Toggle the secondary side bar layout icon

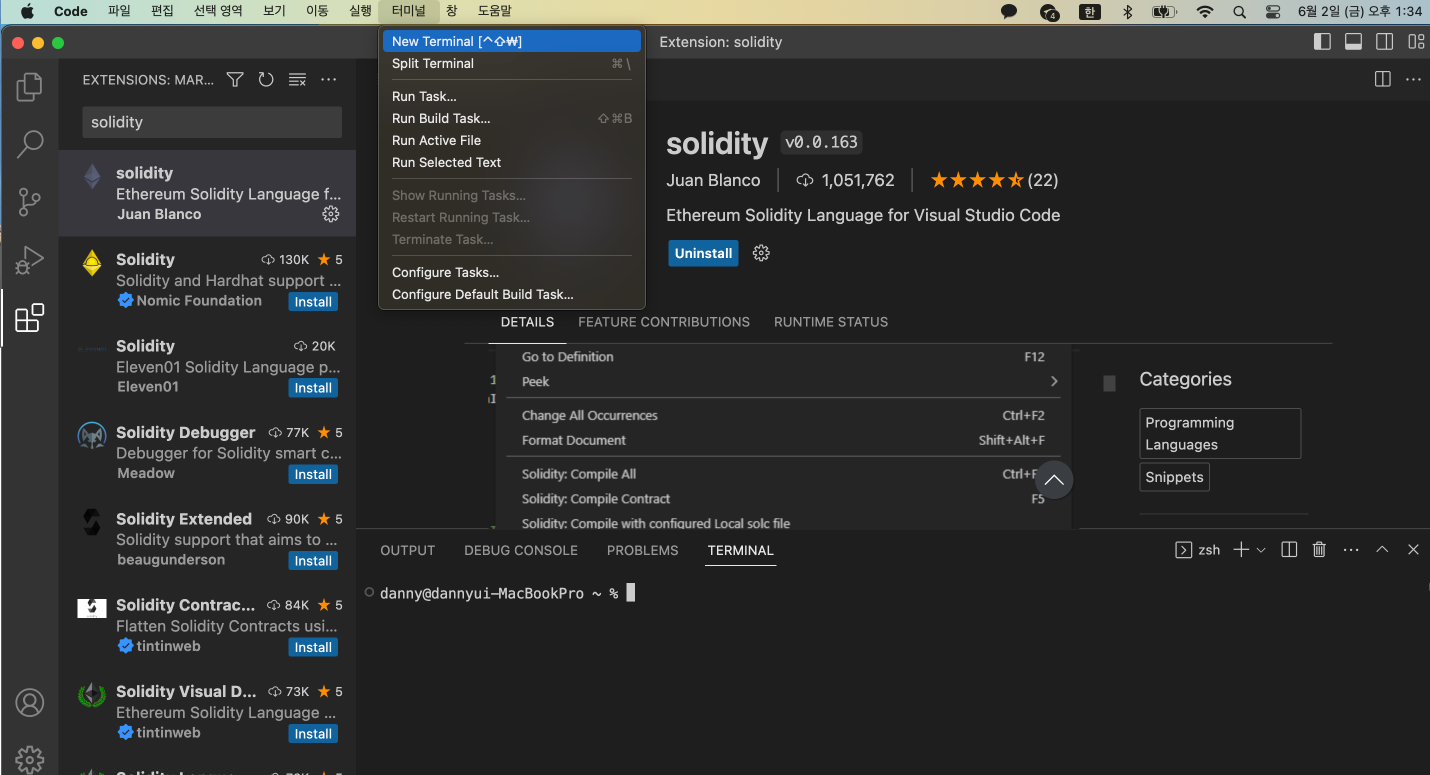coord(1385,42)
